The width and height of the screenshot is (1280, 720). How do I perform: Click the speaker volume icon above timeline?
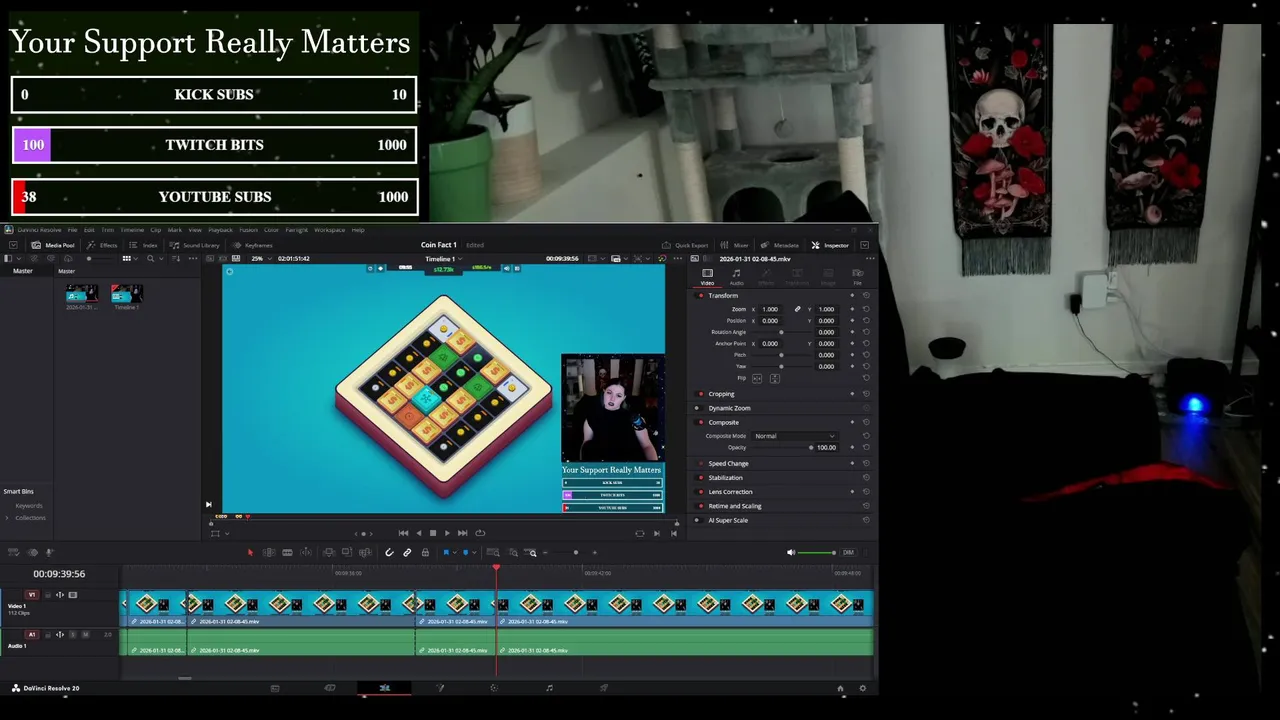click(791, 552)
